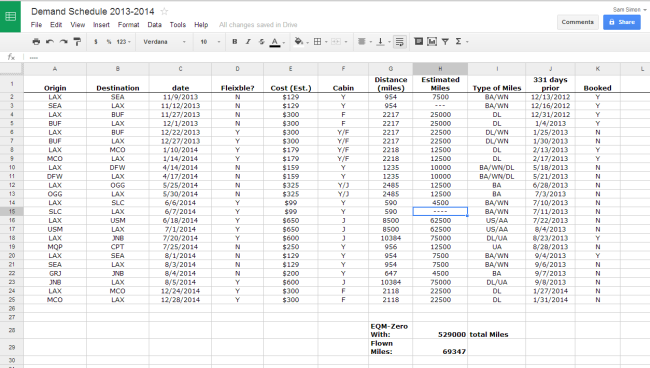The height and width of the screenshot is (368, 650).
Task: Open the Tools menu
Action: (177, 25)
